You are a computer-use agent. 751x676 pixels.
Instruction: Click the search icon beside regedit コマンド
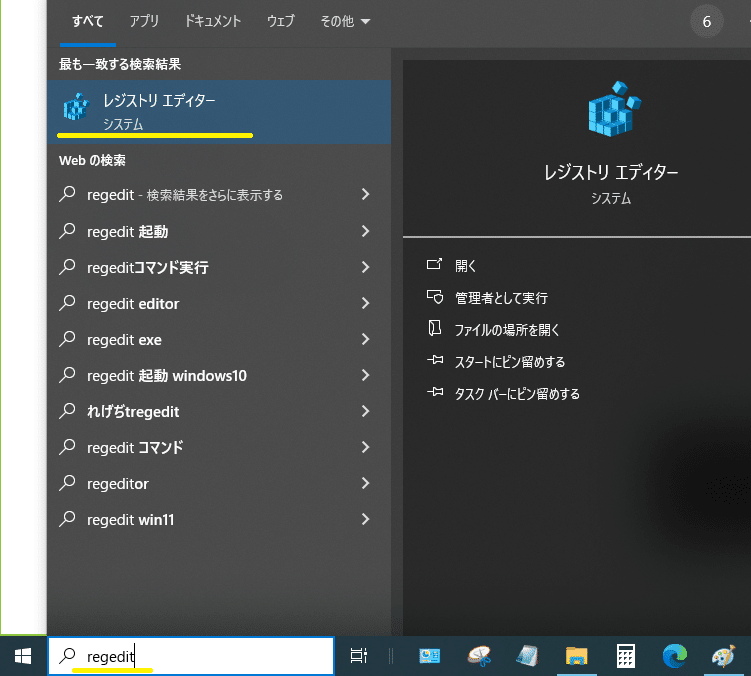coord(67,447)
